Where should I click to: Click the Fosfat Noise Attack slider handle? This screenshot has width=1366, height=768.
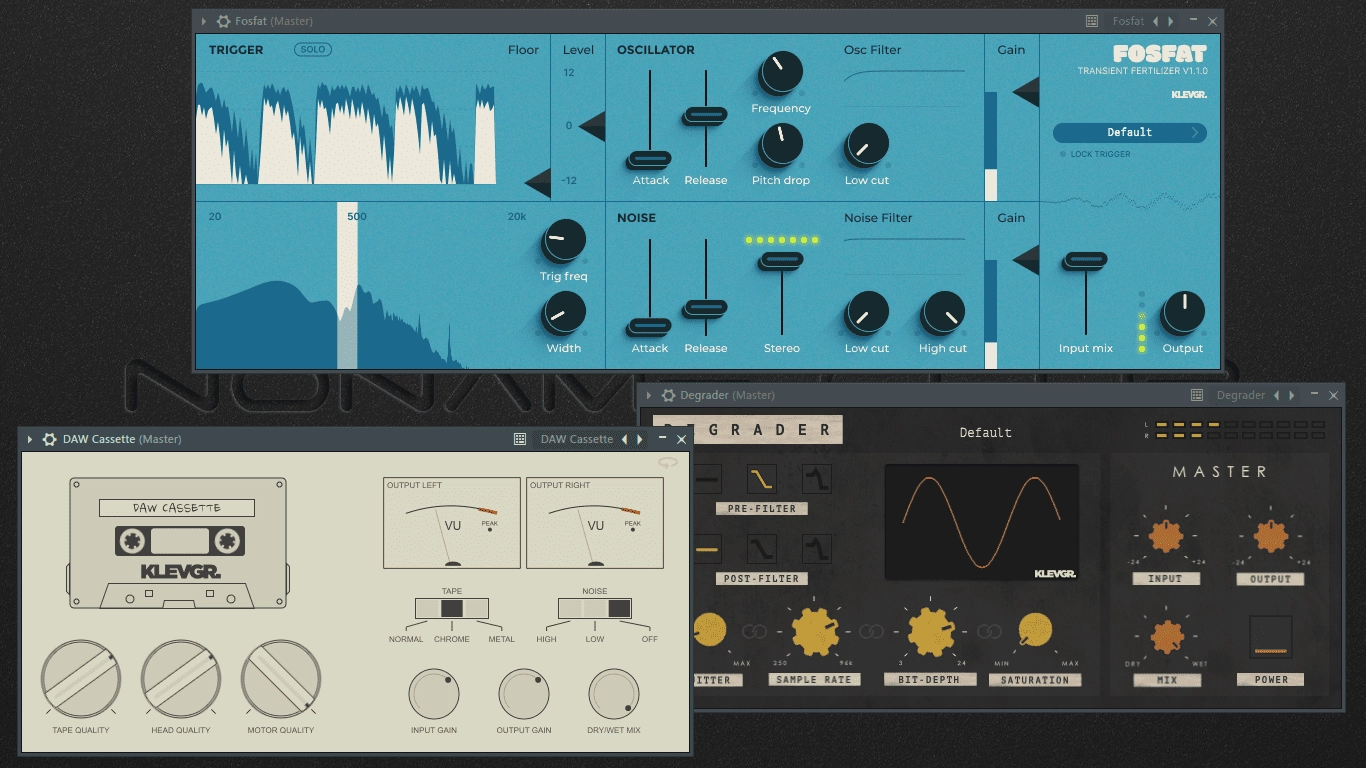(x=650, y=326)
